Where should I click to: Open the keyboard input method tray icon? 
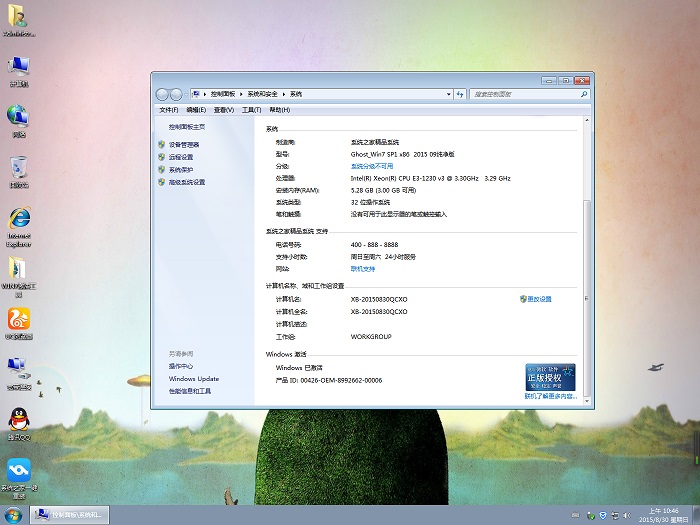tap(575, 516)
